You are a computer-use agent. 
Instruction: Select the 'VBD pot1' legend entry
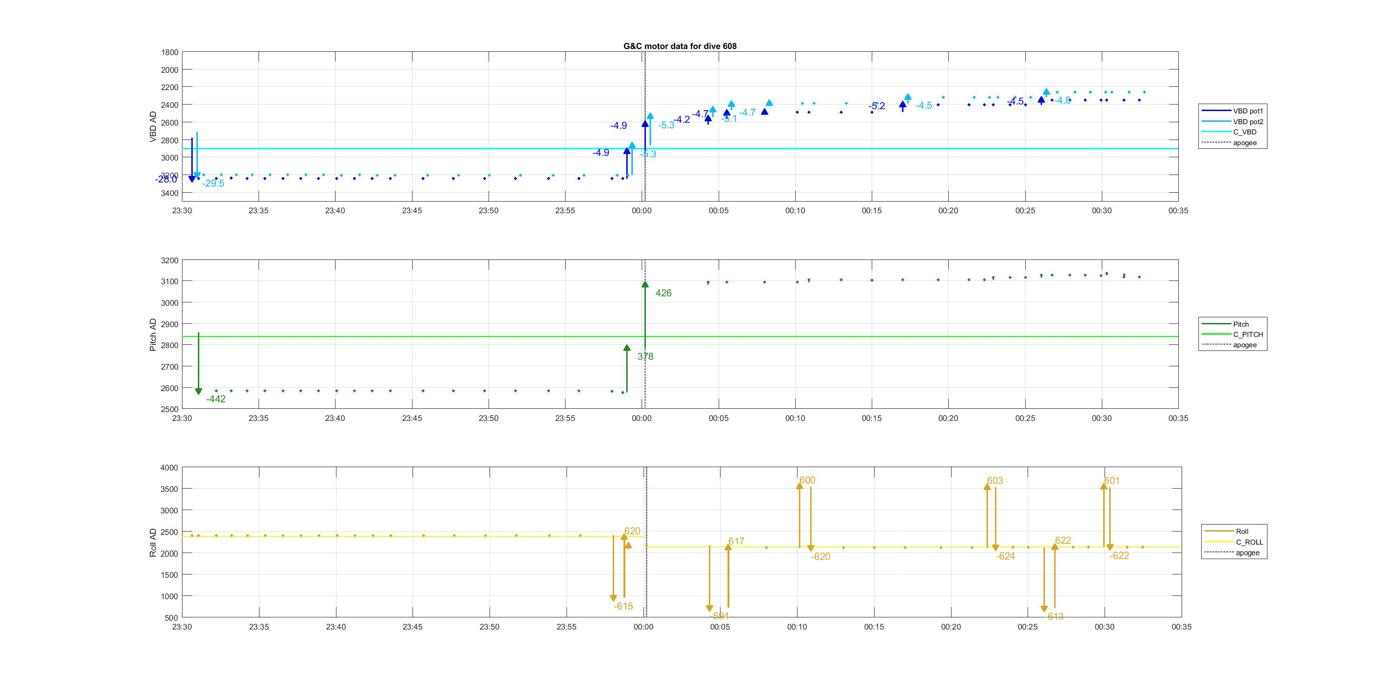[1248, 111]
